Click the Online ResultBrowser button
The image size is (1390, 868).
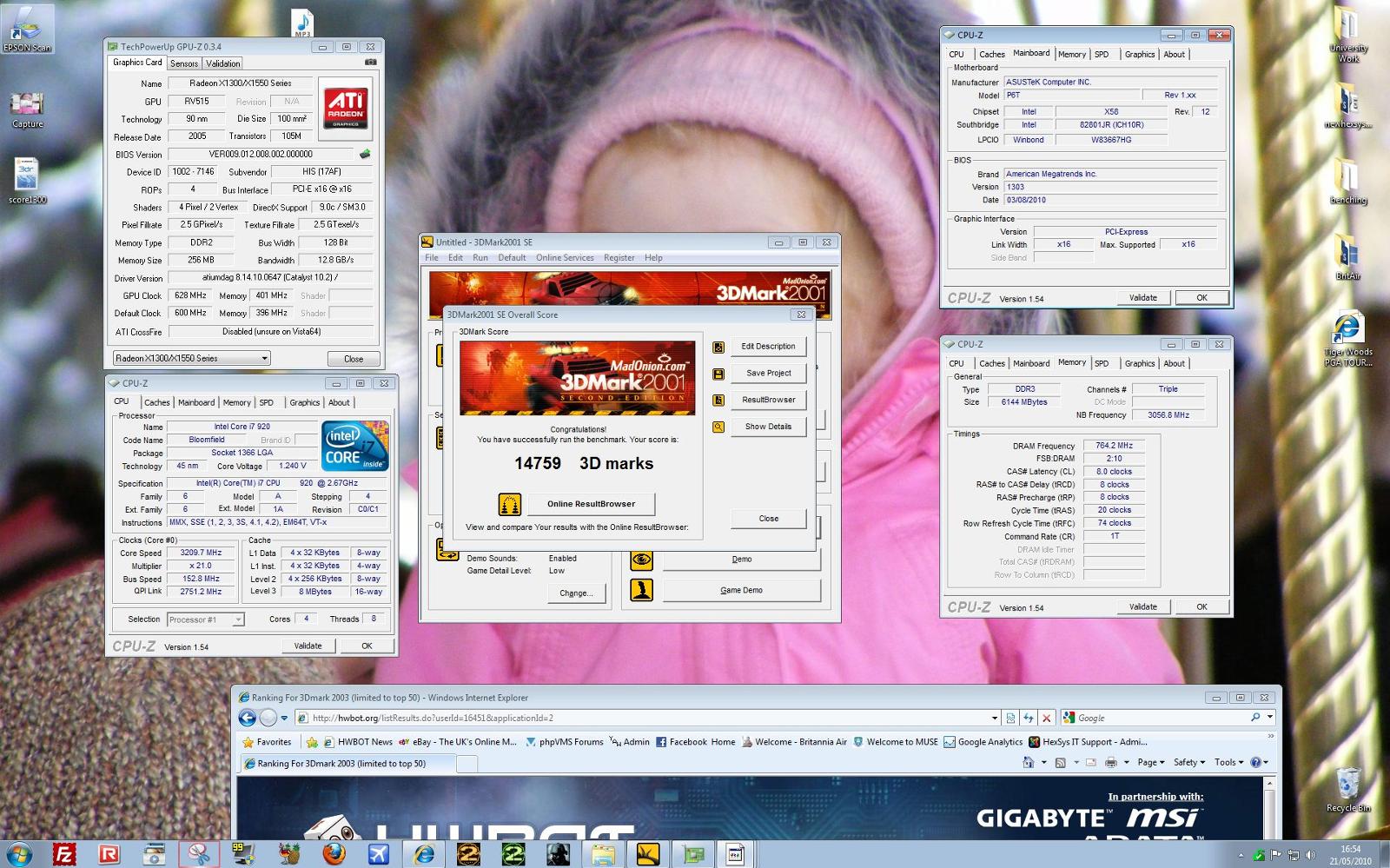(x=591, y=504)
